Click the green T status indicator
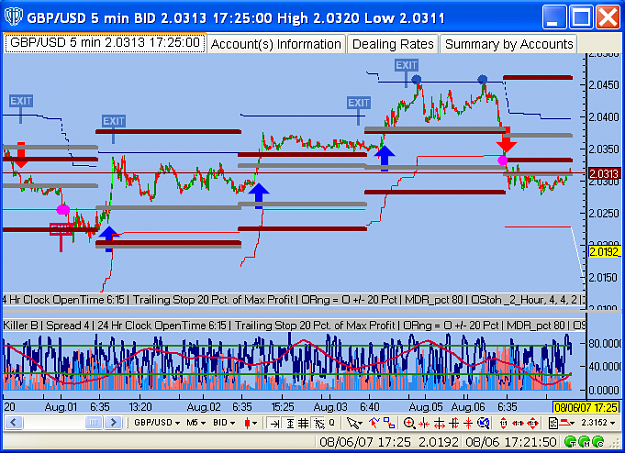This screenshot has width=625, height=453. (x=570, y=442)
